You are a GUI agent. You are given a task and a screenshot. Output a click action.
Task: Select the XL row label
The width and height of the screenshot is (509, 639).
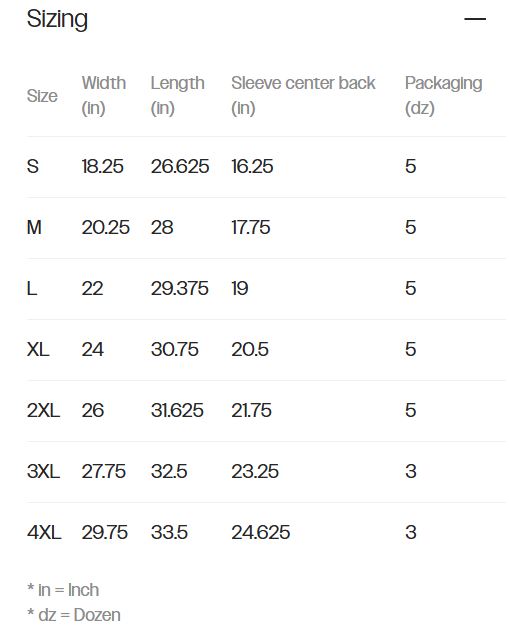(x=38, y=349)
